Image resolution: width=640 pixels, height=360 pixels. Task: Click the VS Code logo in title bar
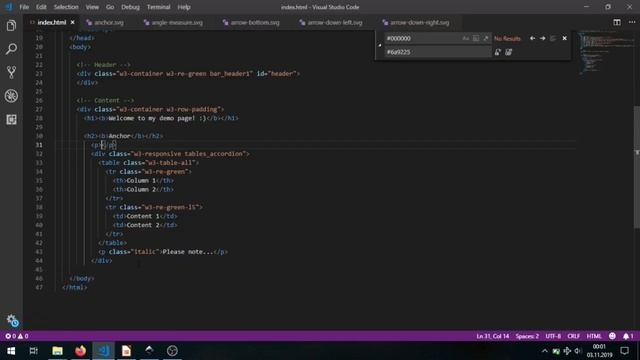point(9,7)
